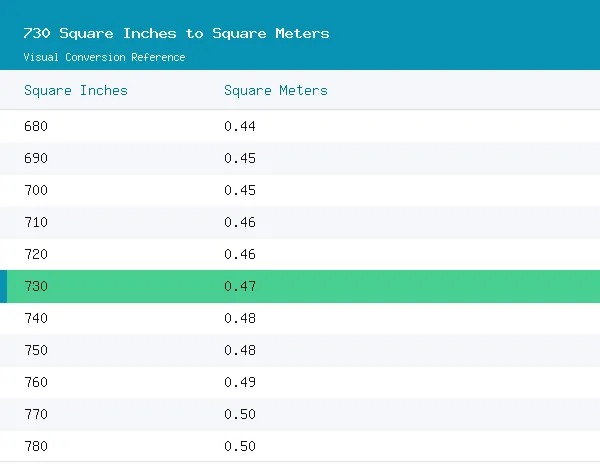Viewport: 600px width, 466px height.
Task: Select the 700 square inches cell
Action: tap(36, 190)
